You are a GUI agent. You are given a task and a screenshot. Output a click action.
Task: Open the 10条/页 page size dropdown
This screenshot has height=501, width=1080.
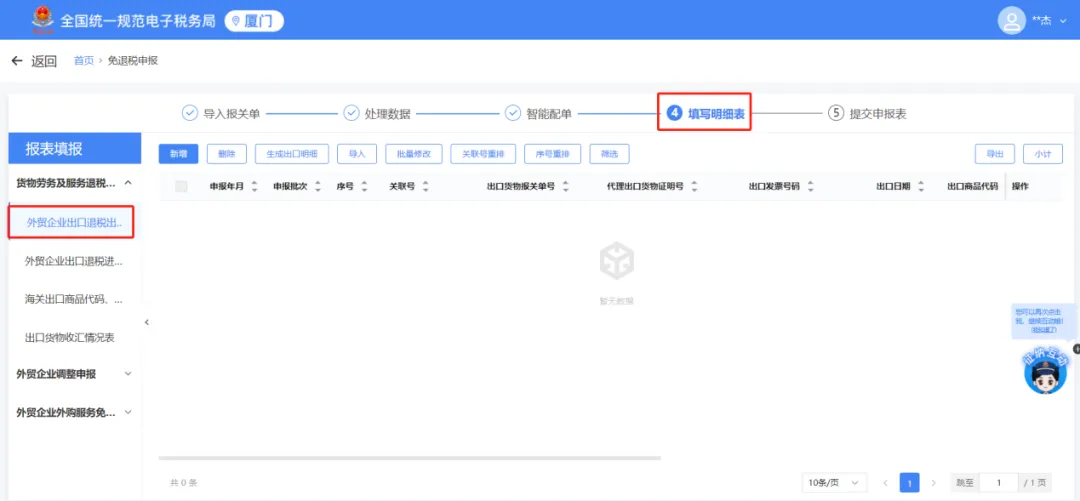(834, 482)
